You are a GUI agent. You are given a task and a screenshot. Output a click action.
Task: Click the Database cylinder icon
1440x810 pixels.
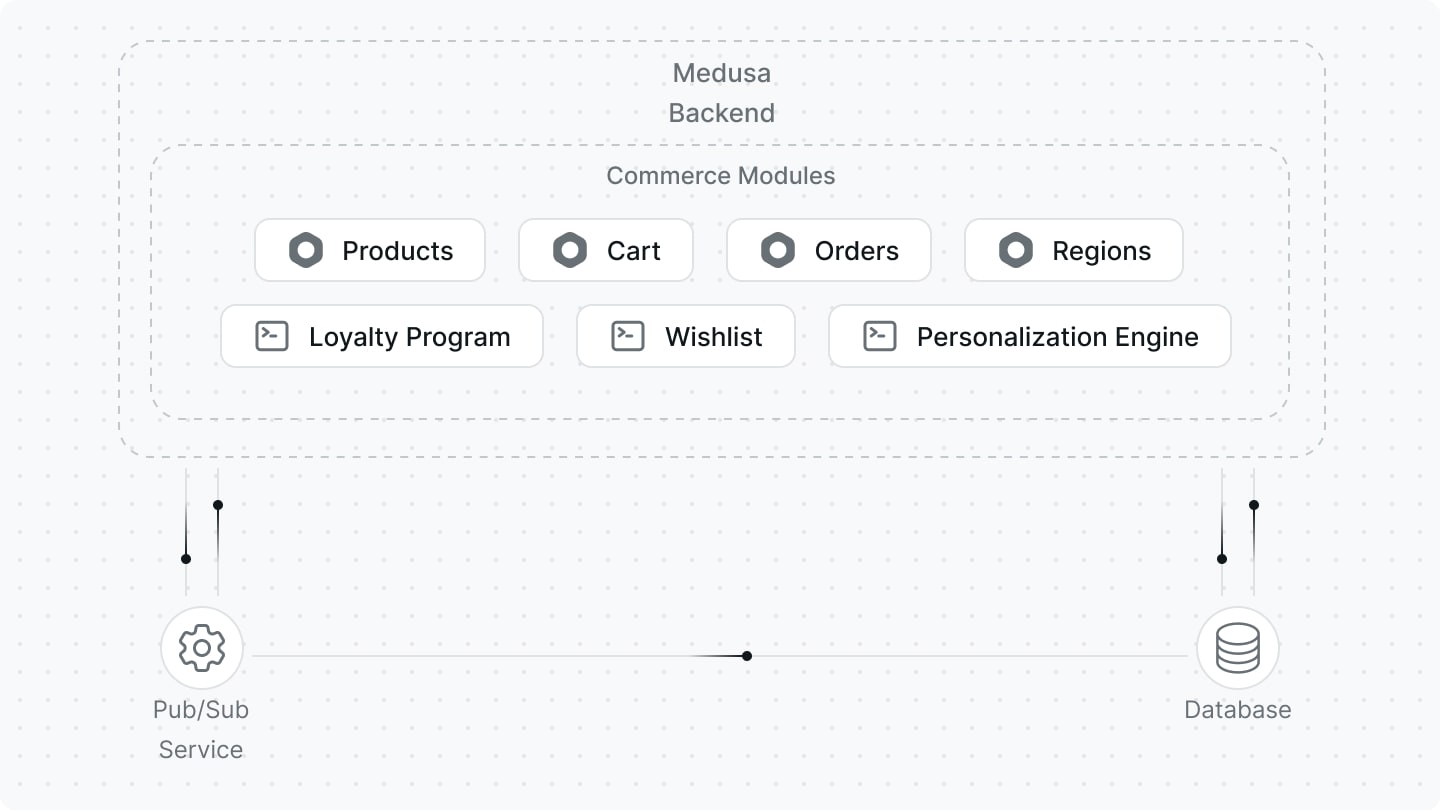[1238, 648]
